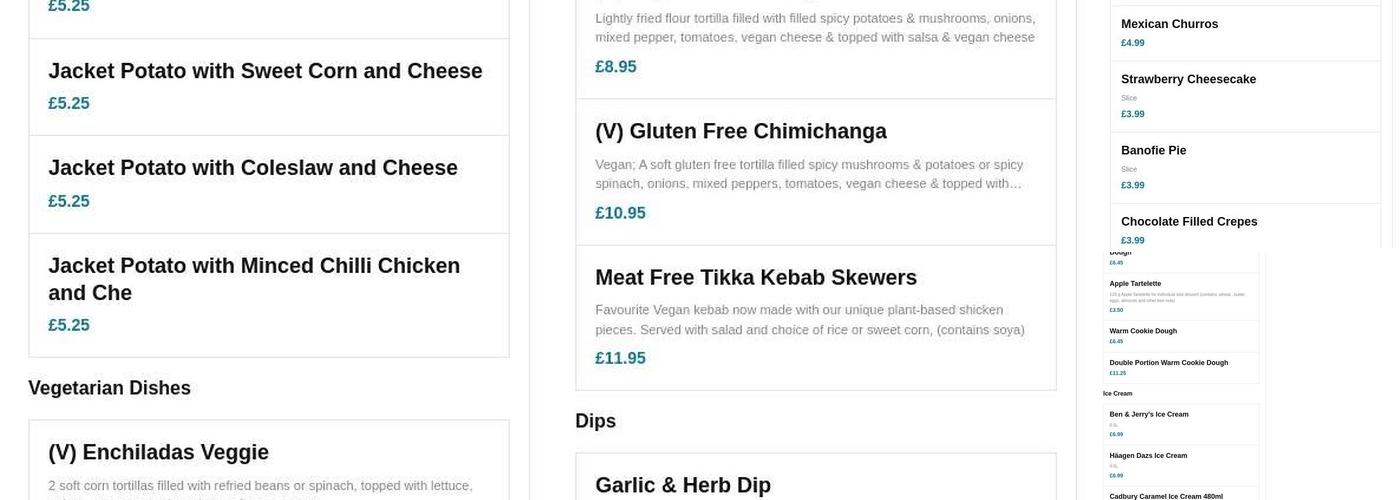
Task: Add the Garlic & Herb Dip
Action: [x=682, y=485]
